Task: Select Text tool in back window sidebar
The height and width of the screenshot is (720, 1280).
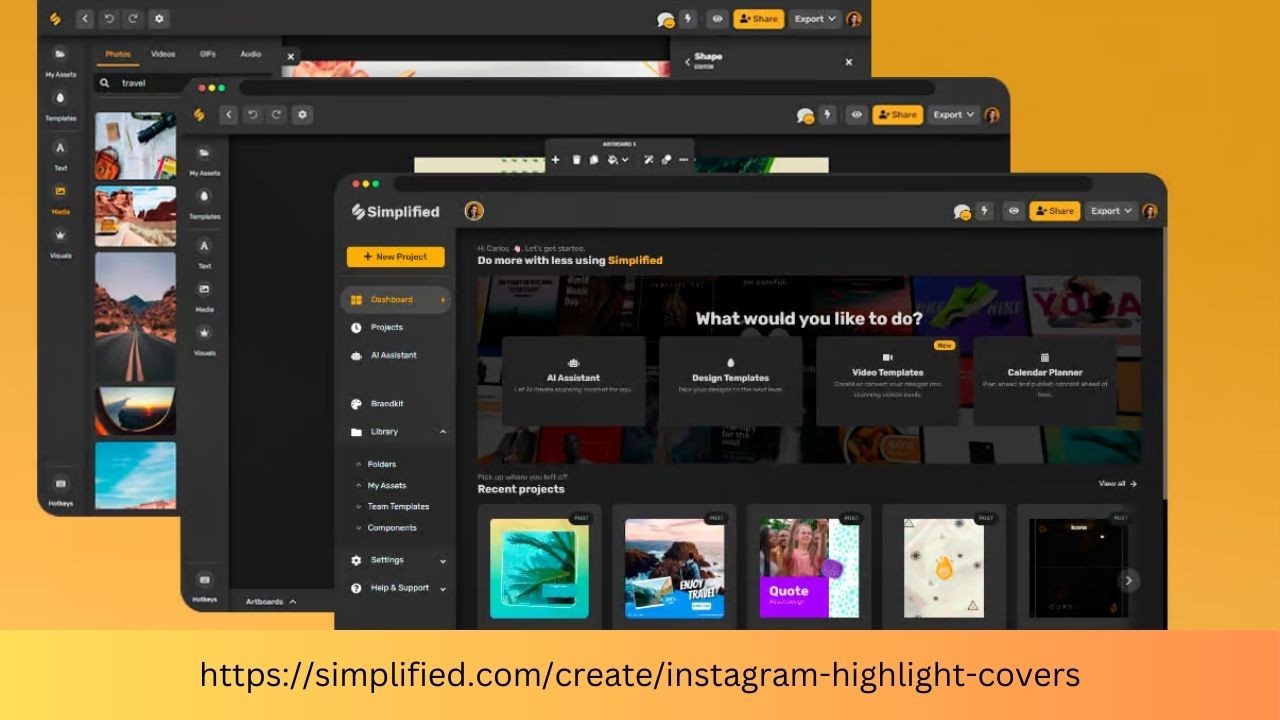Action: [x=60, y=156]
